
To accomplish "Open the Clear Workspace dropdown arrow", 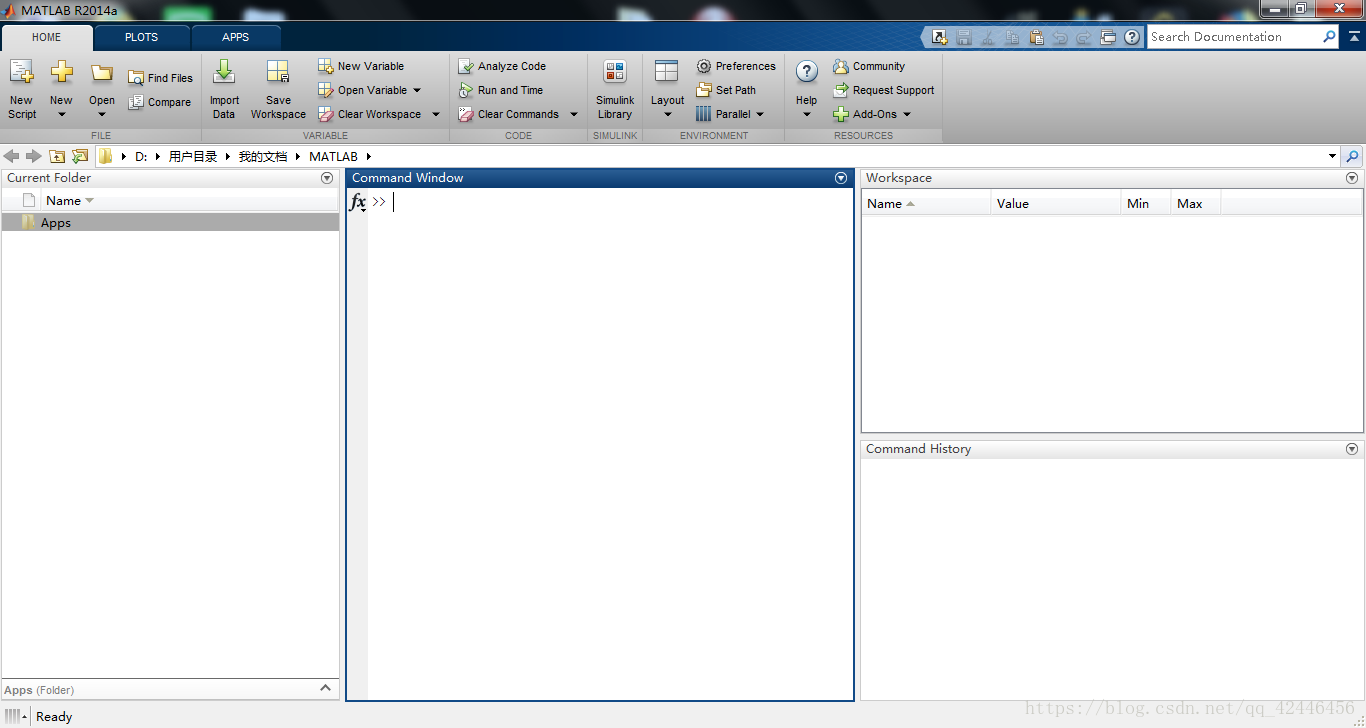I will click(x=436, y=114).
